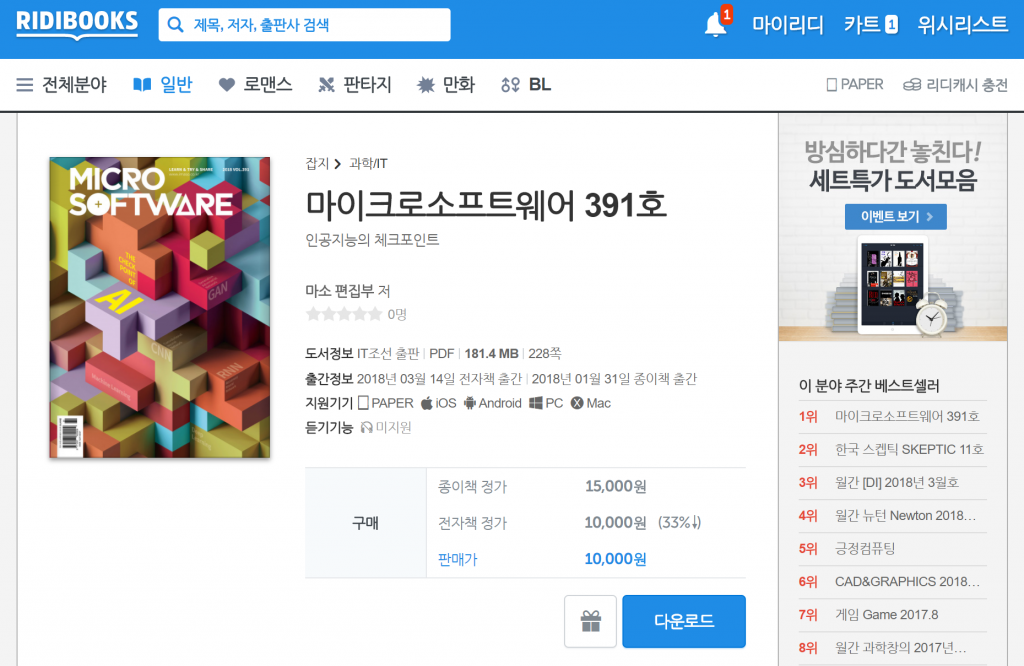
Task: Open 마이리디 page
Action: tap(788, 25)
